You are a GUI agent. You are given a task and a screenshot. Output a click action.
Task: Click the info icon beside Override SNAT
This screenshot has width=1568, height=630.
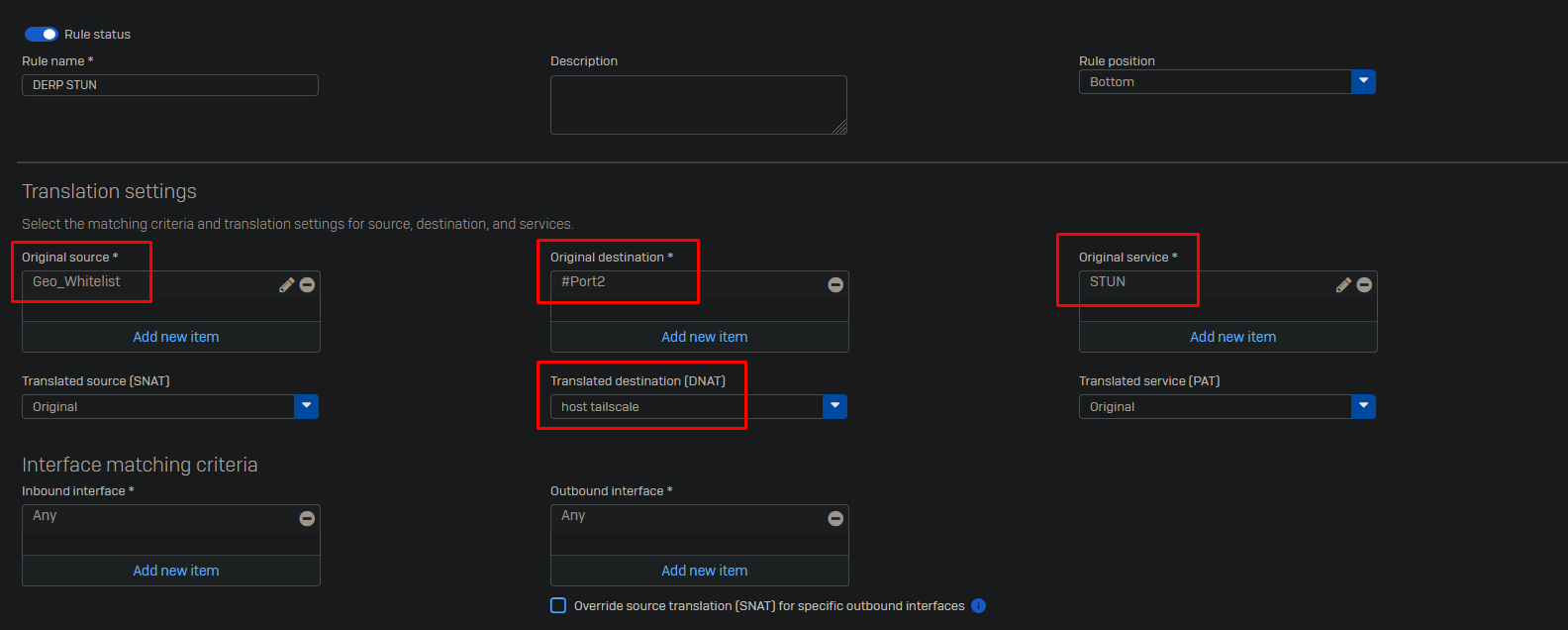(978, 606)
